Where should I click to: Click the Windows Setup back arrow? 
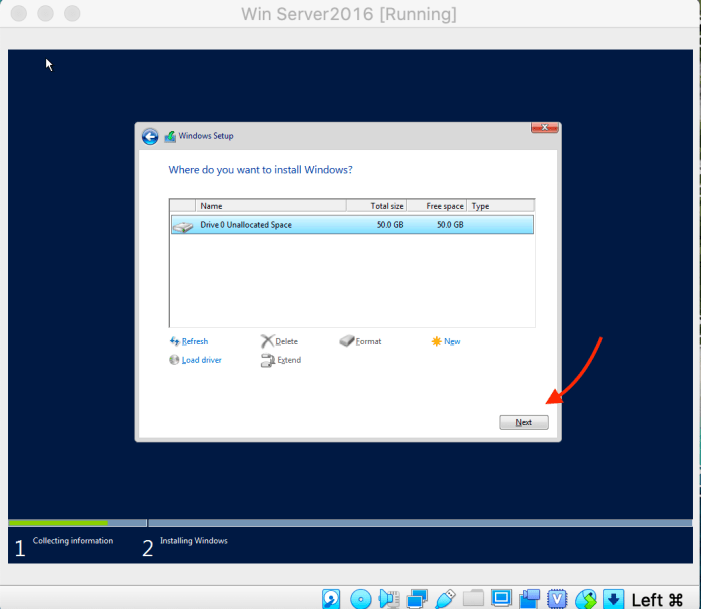(x=150, y=136)
